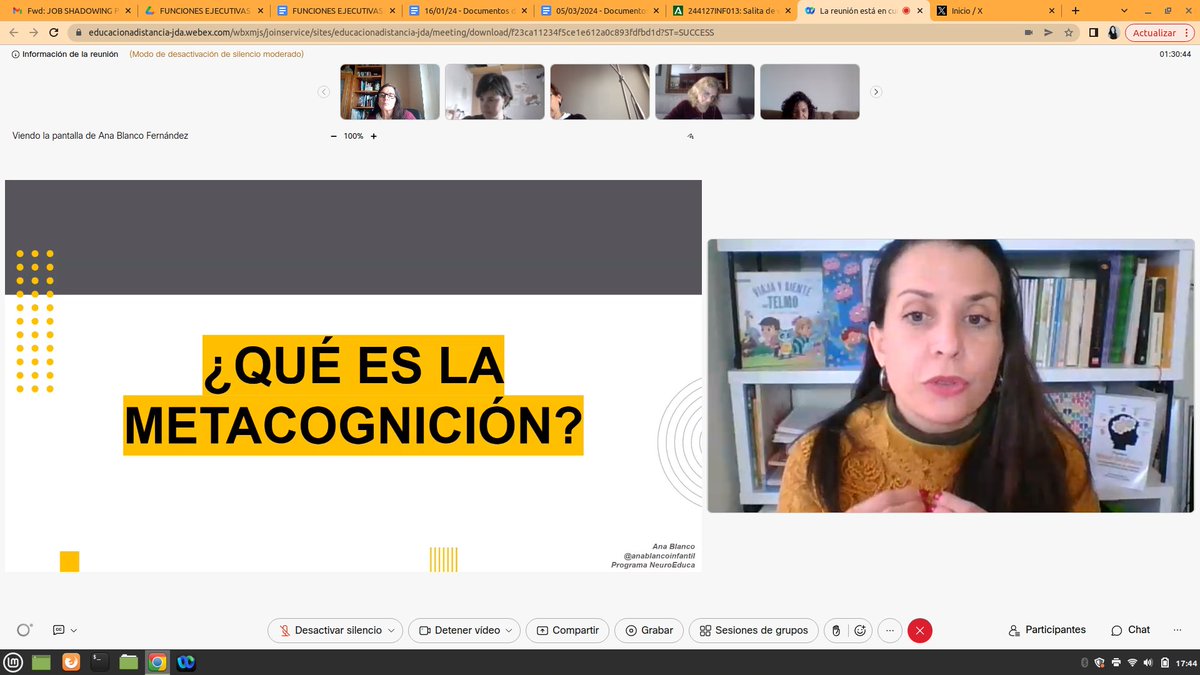Viewport: 1200px width, 675px height.
Task: Bookmark this page with the star icon
Action: pos(1069,32)
